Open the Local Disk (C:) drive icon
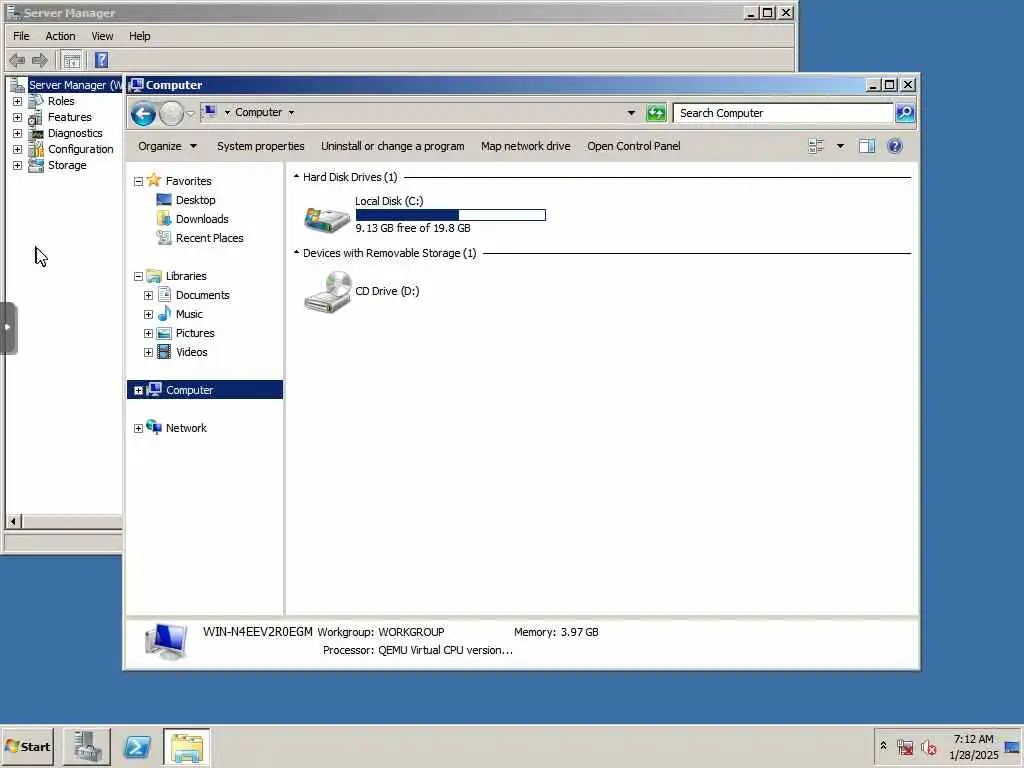This screenshot has width=1024, height=768. coord(327,219)
